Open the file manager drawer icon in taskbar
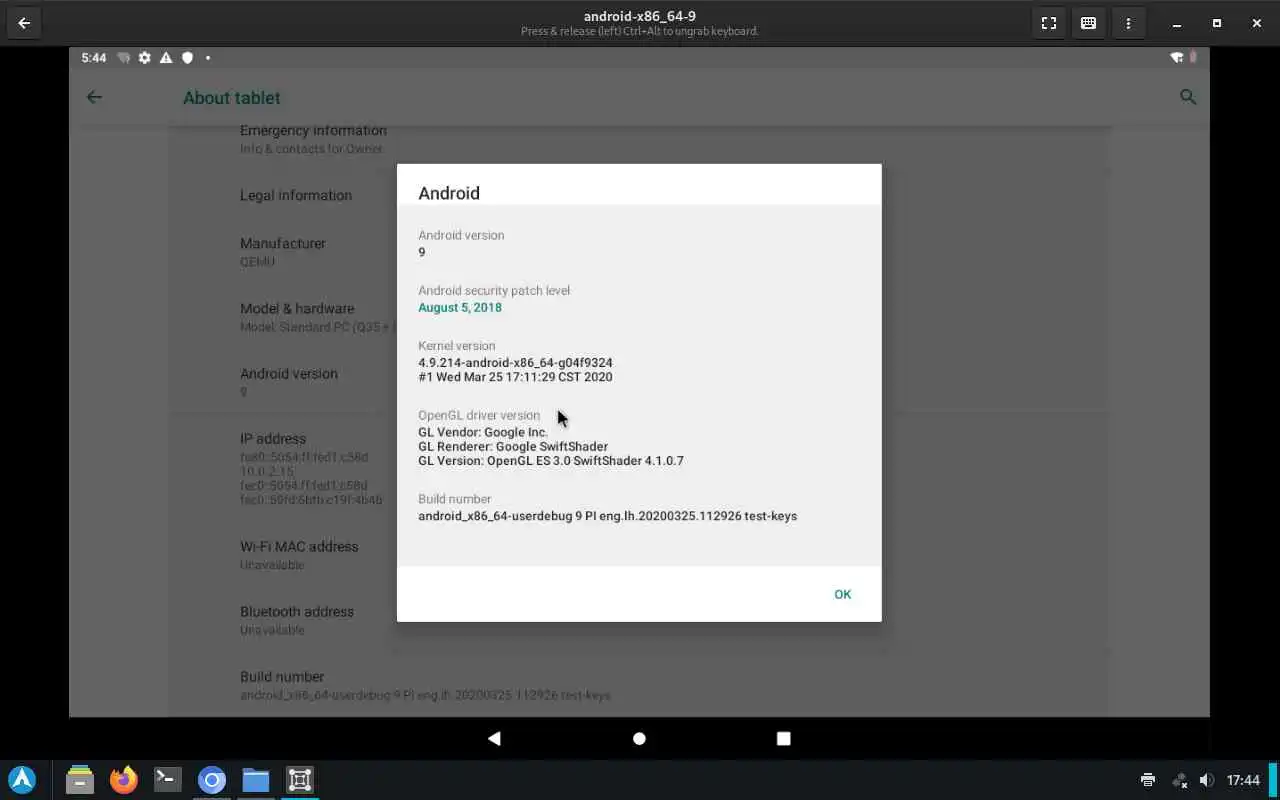 click(79, 779)
